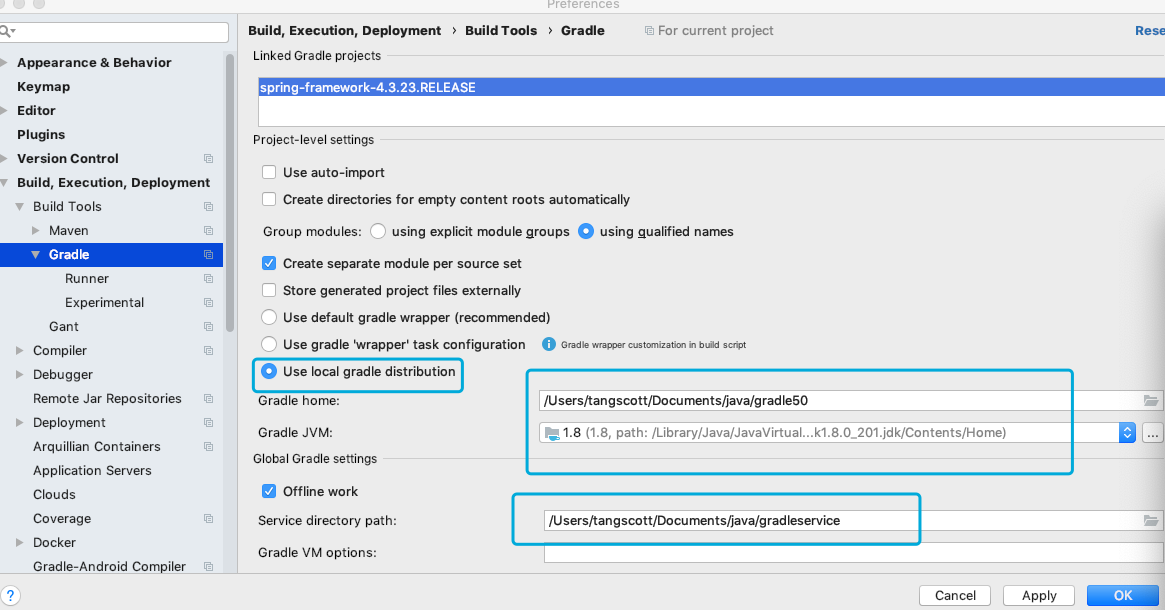Open the Gradle JVM dropdown

coord(1127,432)
